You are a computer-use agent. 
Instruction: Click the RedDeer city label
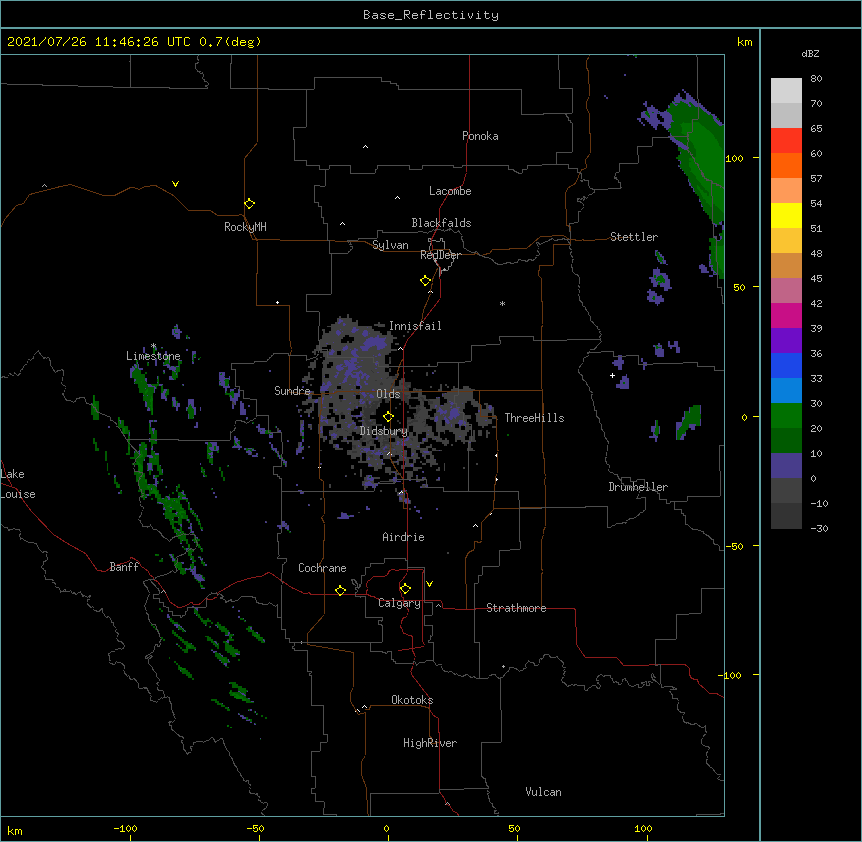click(x=440, y=255)
